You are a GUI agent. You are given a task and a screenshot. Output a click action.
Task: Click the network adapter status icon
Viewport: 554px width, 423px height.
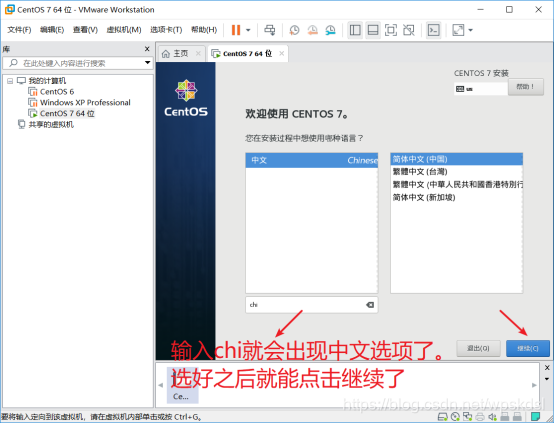(x=467, y=417)
